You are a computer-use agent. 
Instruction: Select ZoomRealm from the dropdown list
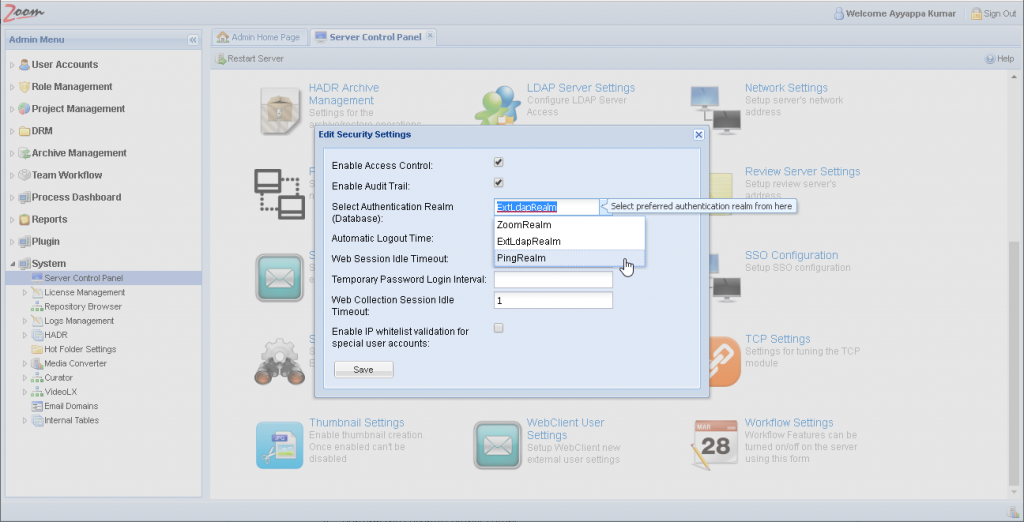click(x=569, y=225)
